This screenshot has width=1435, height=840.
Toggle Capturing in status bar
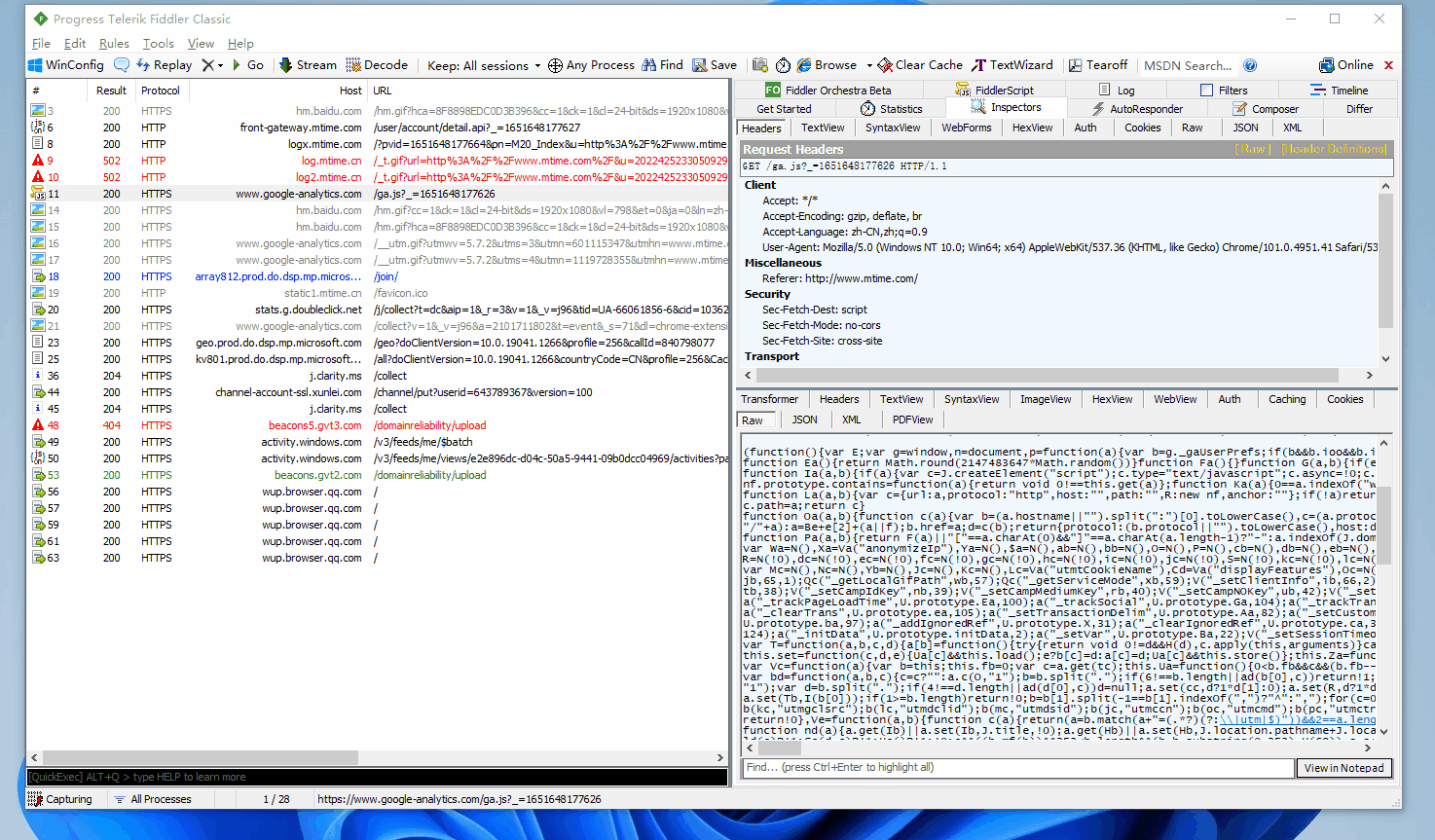60,799
